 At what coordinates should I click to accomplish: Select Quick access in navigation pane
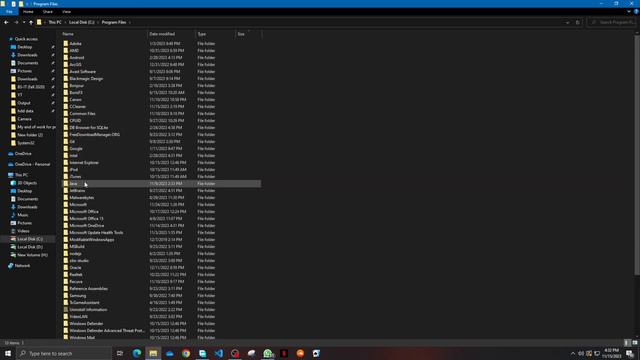(26, 39)
